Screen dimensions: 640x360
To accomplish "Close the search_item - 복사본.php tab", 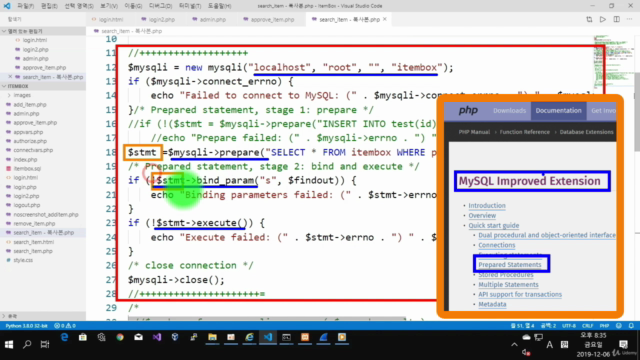I will (x=384, y=19).
